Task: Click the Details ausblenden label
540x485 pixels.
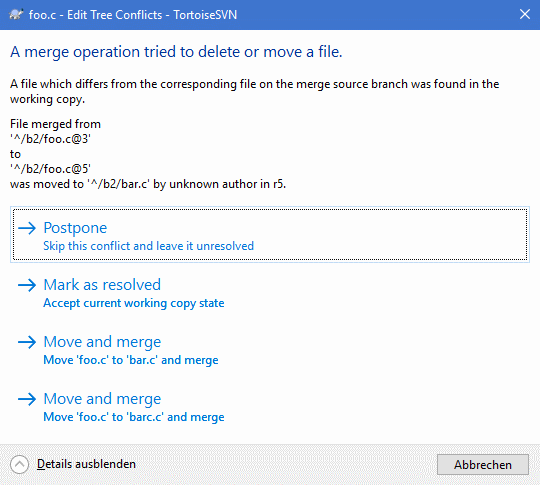Action: [x=86, y=464]
